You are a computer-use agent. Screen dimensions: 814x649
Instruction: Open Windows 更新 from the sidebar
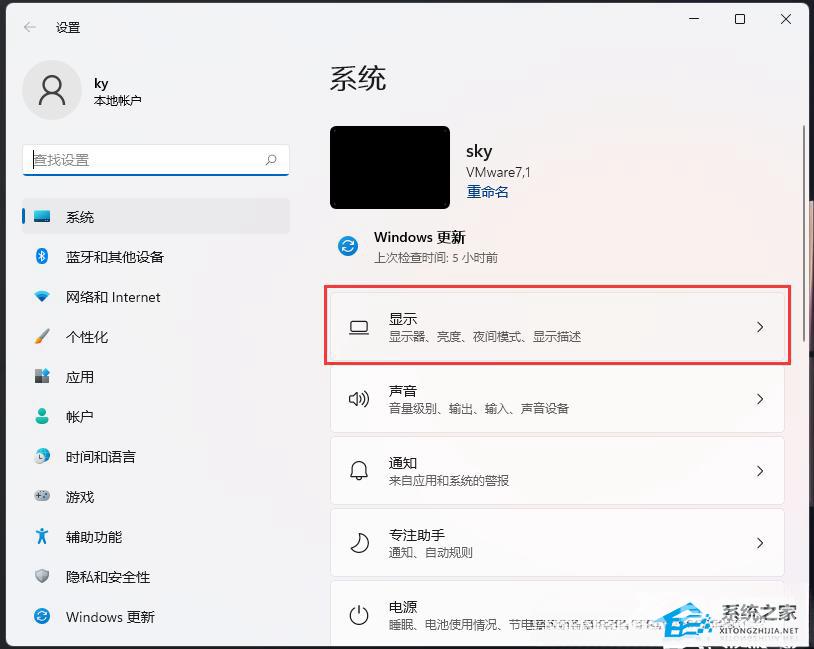109,617
